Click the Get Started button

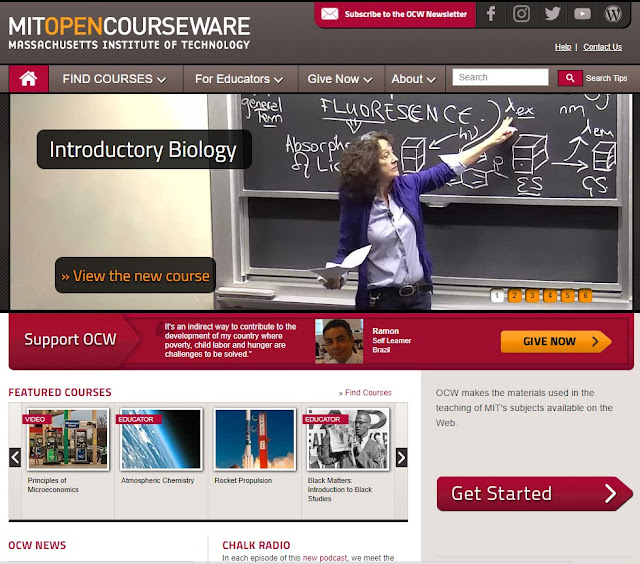(534, 493)
